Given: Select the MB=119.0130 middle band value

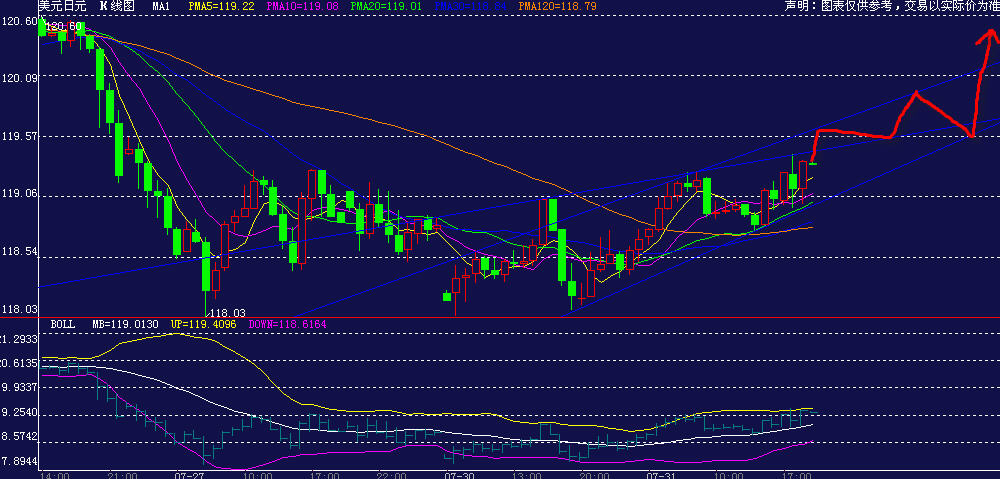Looking at the screenshot, I should coord(126,324).
